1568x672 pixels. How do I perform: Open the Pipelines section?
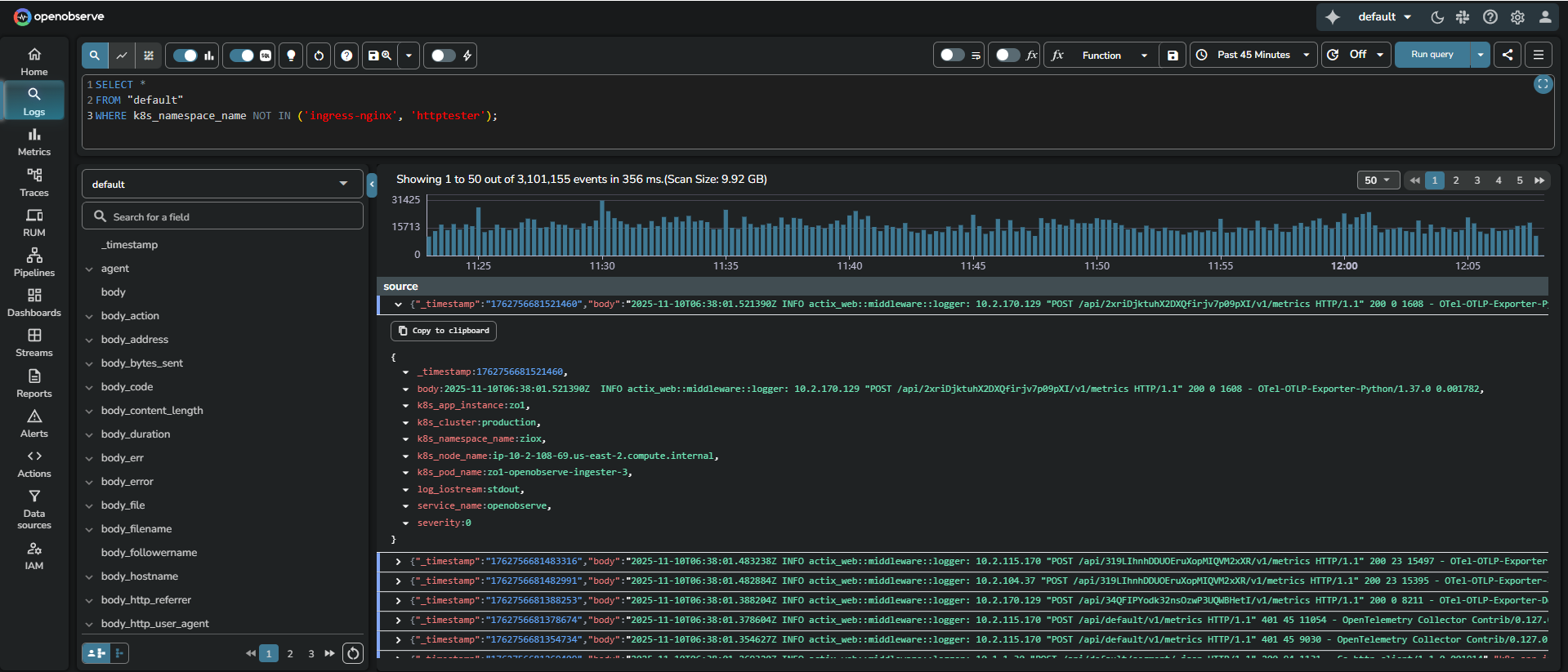point(34,262)
